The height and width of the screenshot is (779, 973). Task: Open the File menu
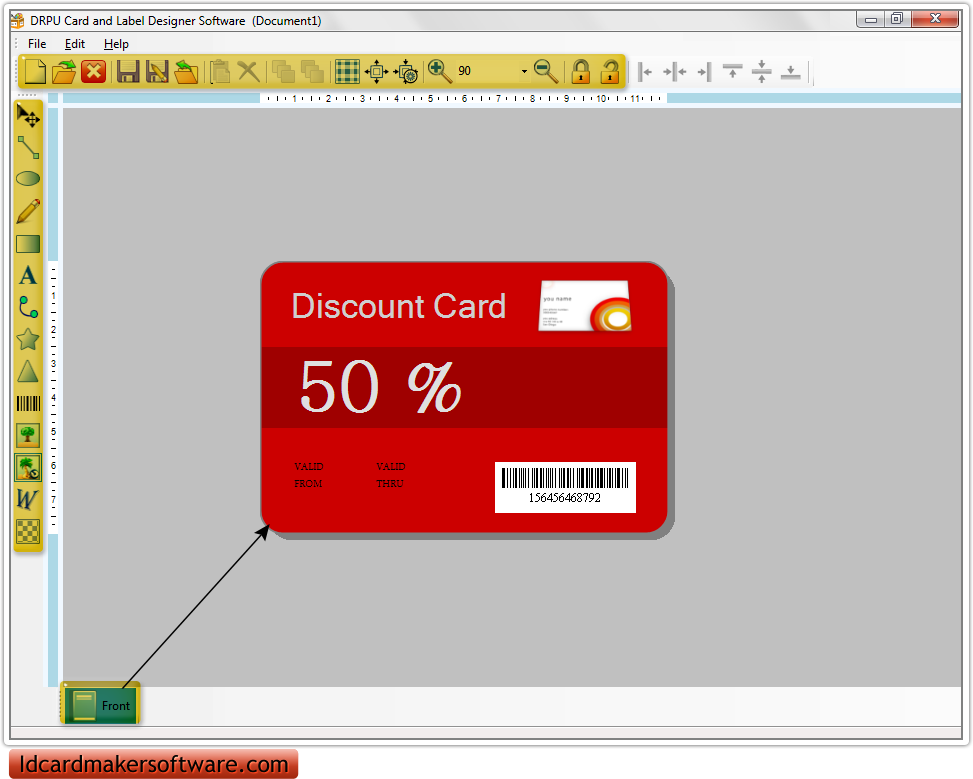(37, 44)
